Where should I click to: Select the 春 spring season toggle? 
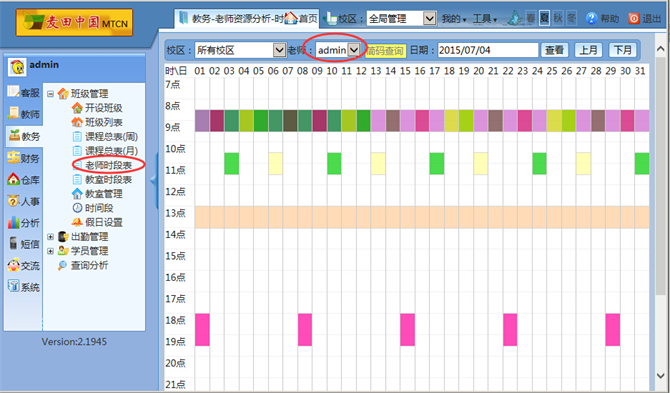point(530,18)
